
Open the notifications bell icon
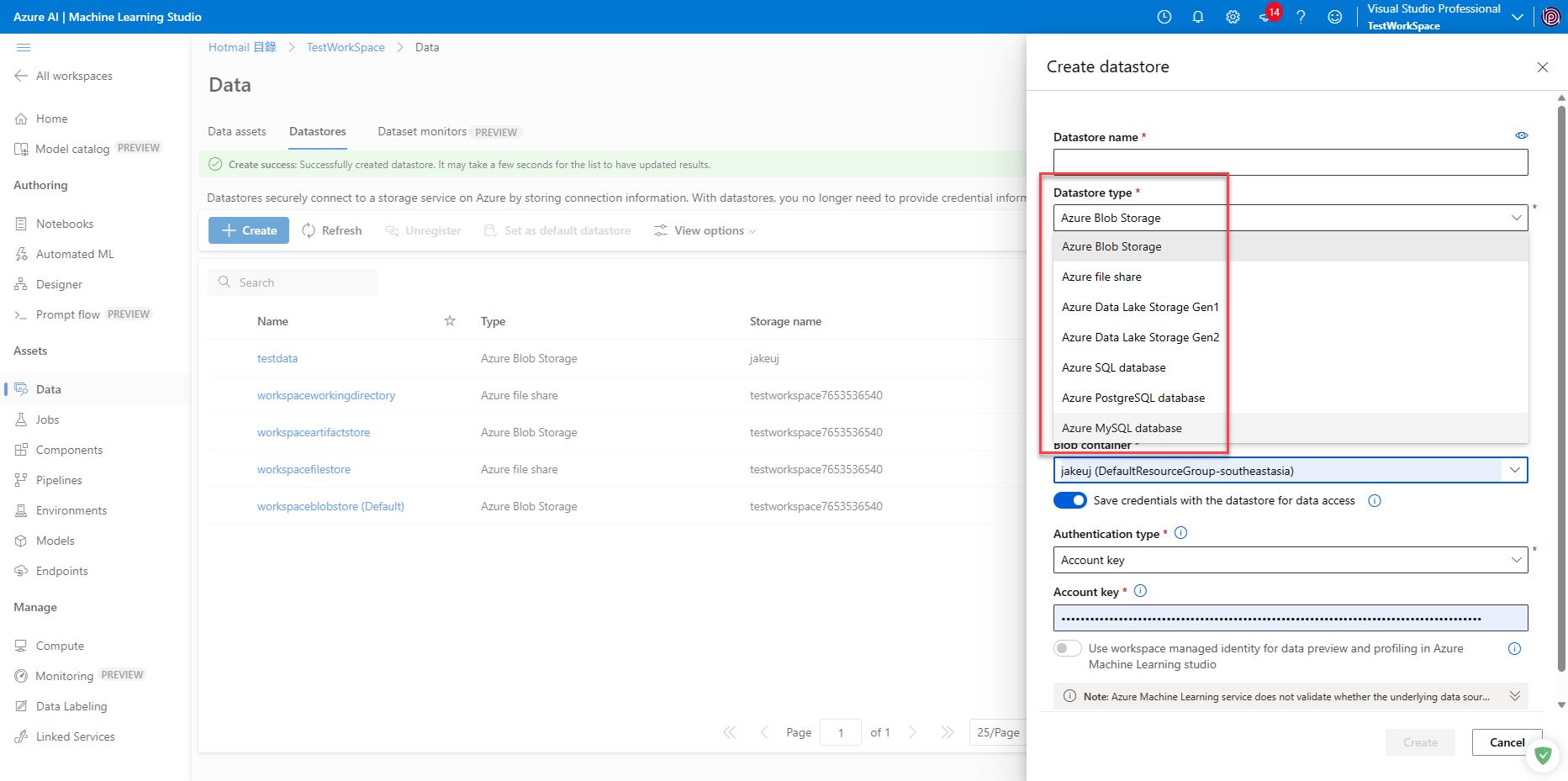[x=1198, y=17]
